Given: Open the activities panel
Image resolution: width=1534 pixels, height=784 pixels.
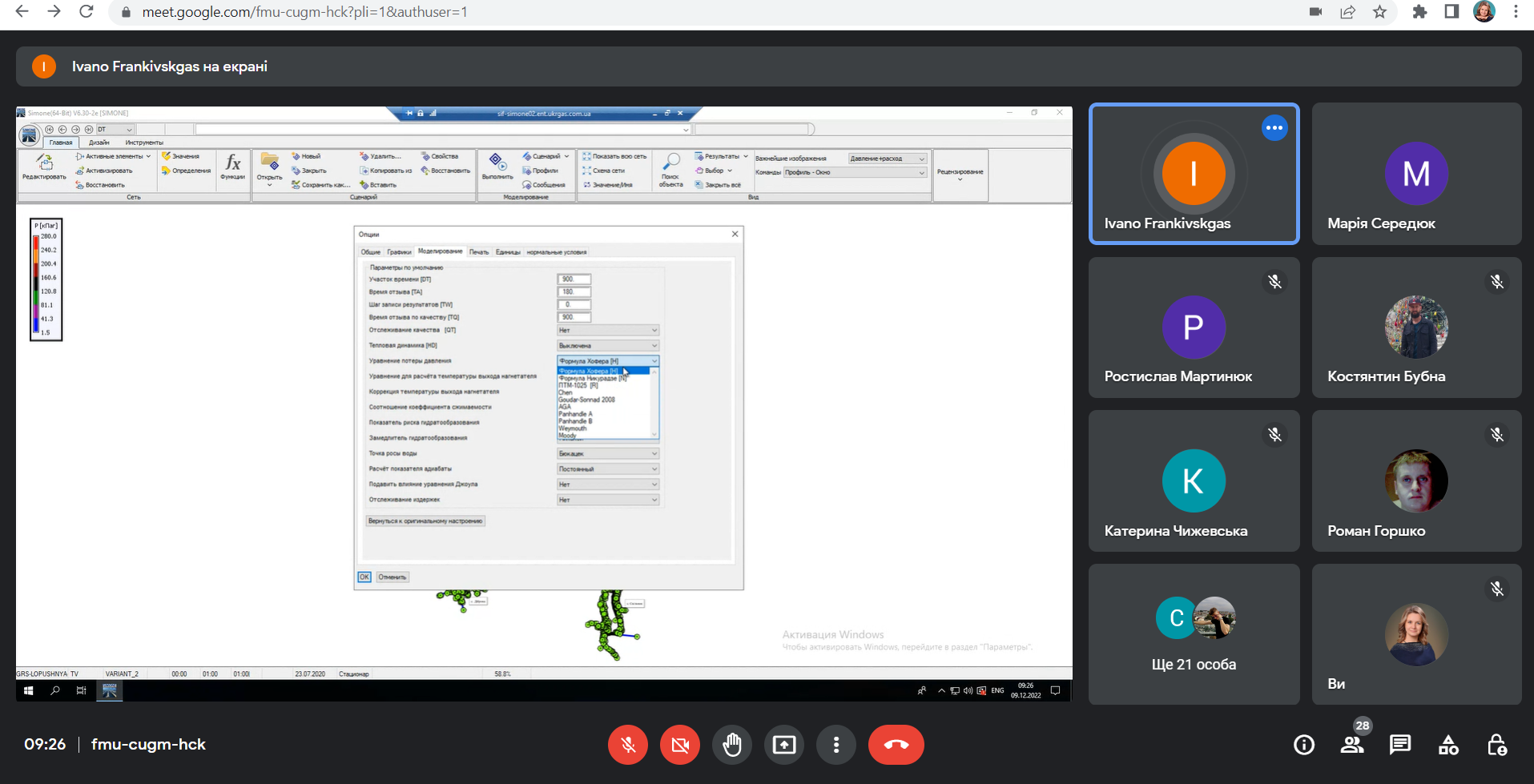Looking at the screenshot, I should click(1448, 745).
